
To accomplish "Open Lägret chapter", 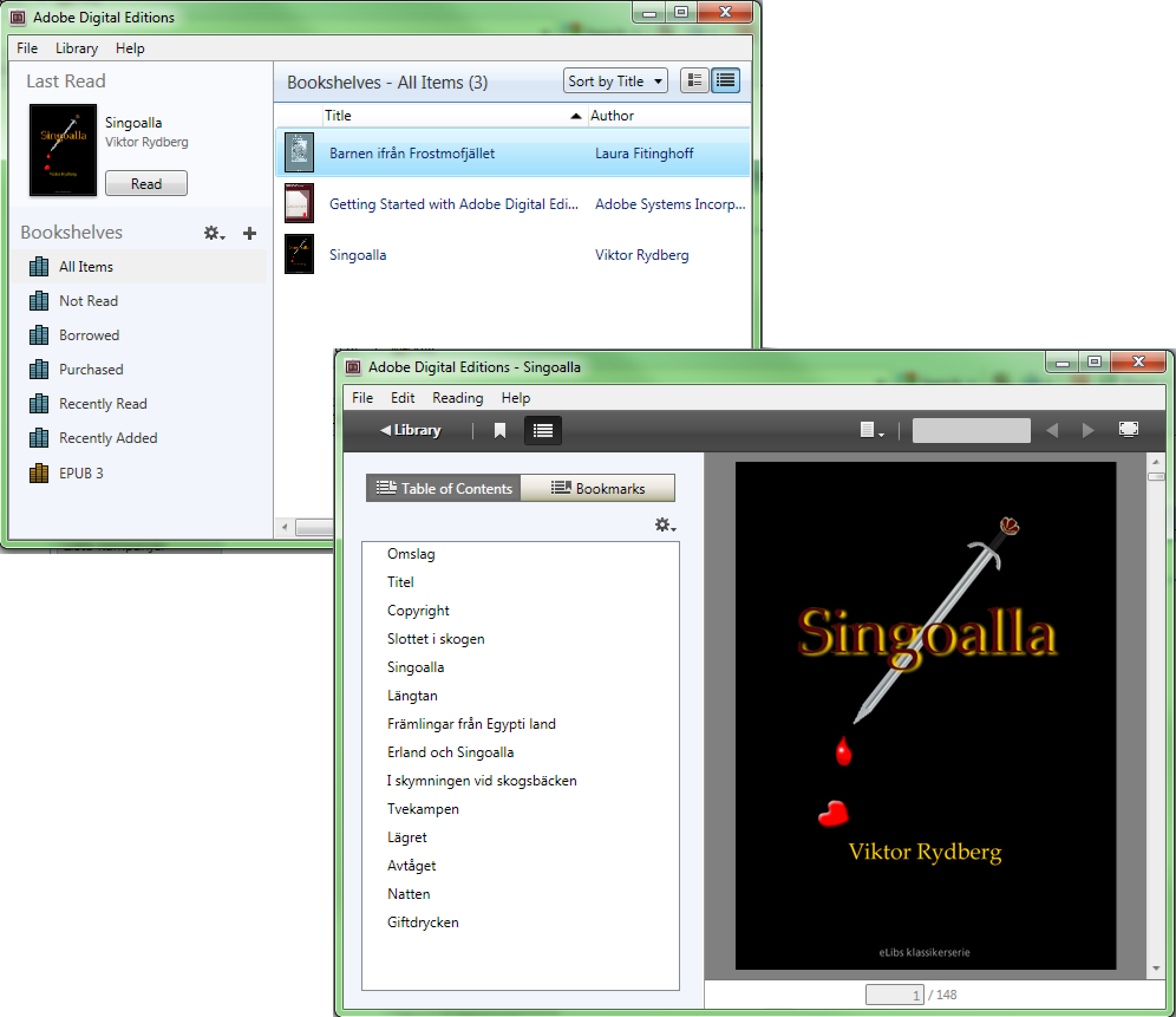I will pyautogui.click(x=407, y=837).
